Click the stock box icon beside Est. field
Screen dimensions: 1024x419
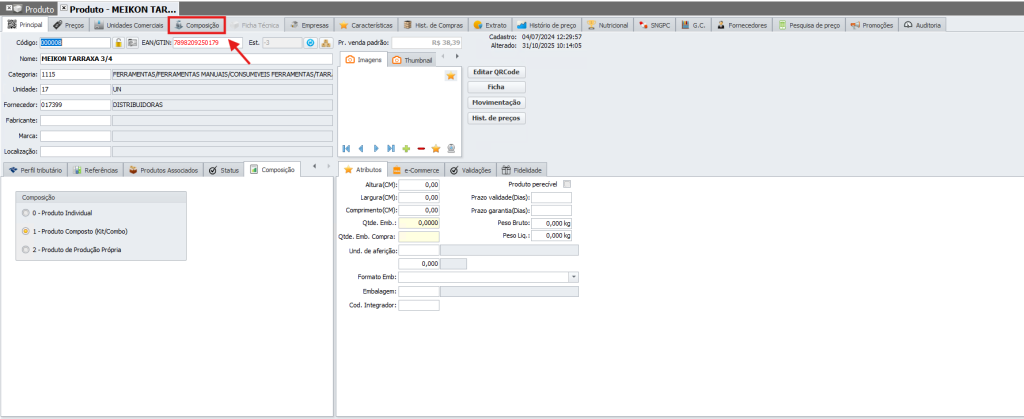click(325, 43)
